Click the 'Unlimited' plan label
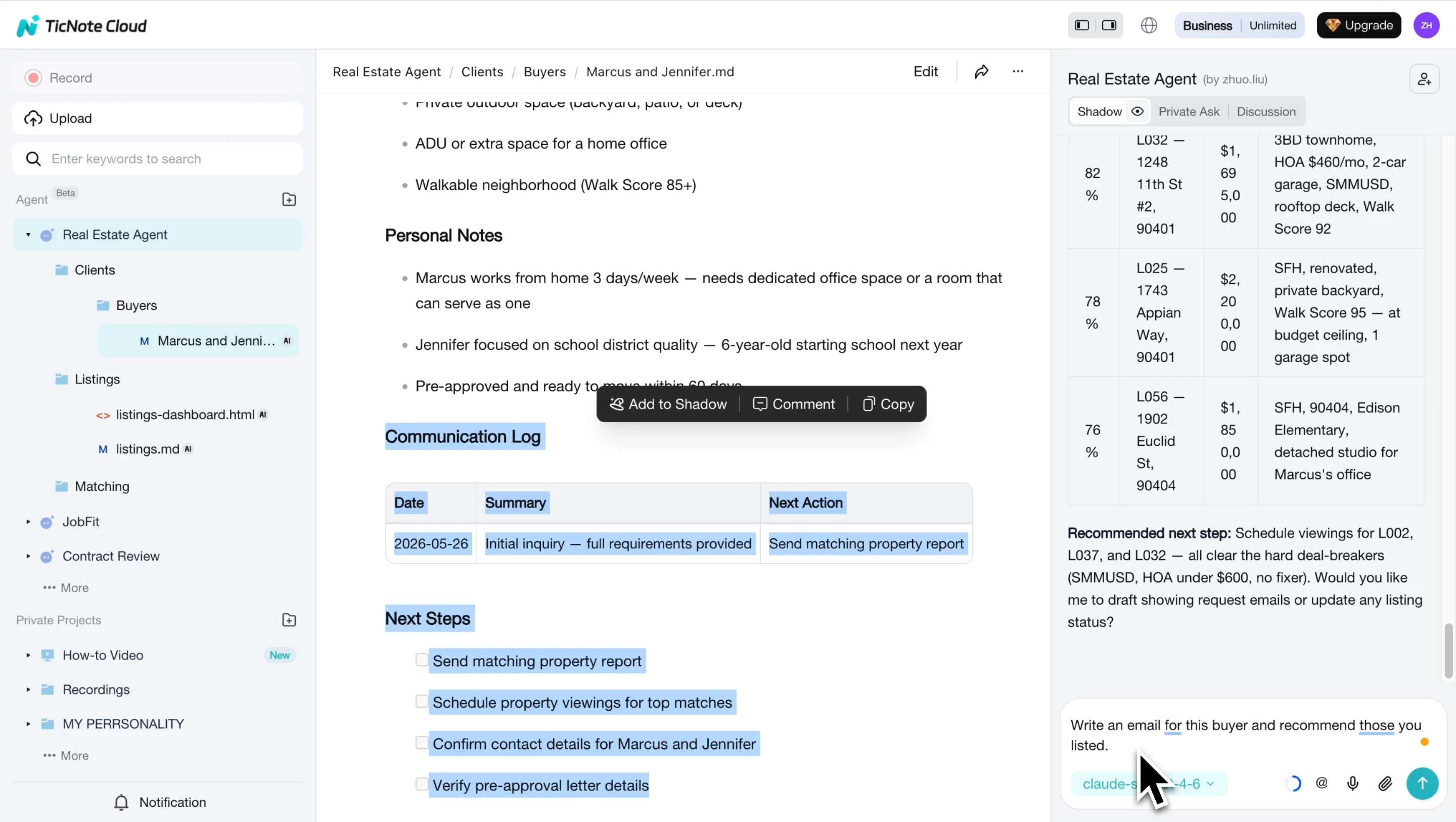Screen dimensions: 1456x822 (x=1273, y=25)
